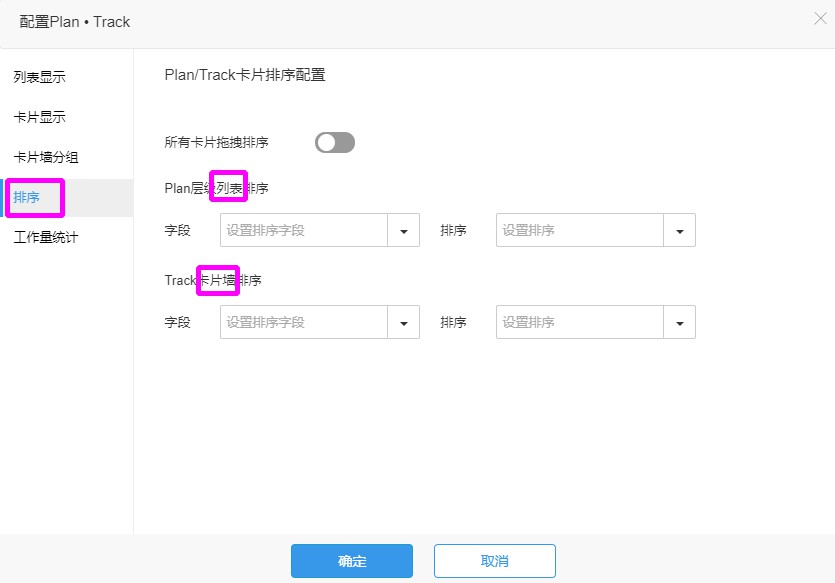Expand the Plan层级列表排序 字段 dropdown arrow
The height and width of the screenshot is (583, 835).
404,231
